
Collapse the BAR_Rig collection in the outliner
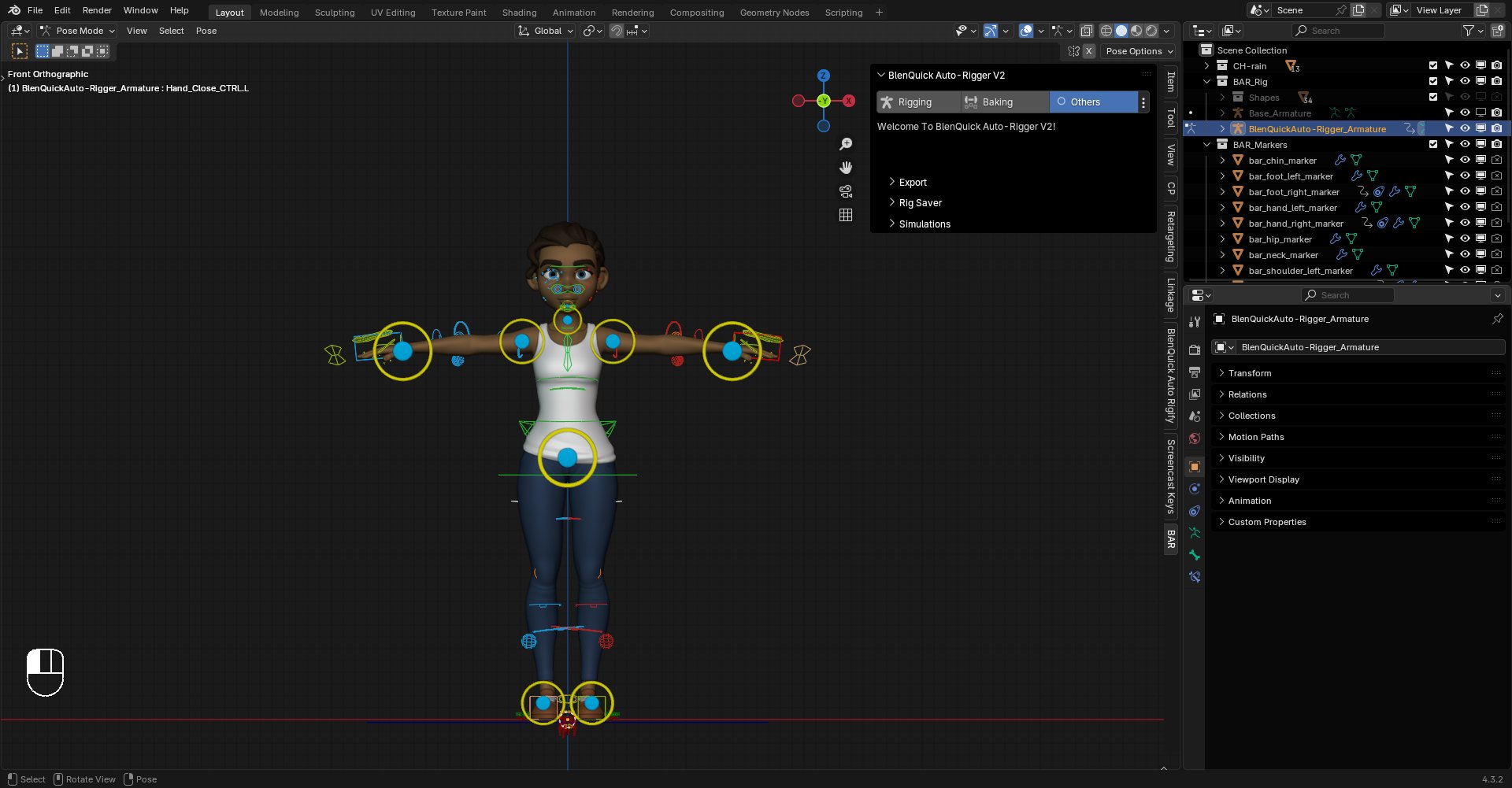click(x=1208, y=81)
